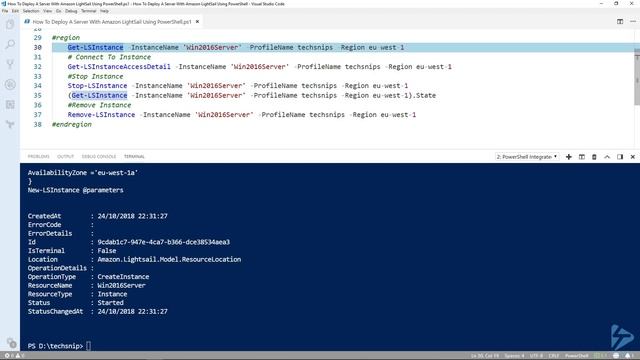Open the bottom icon above the gear
The width and height of the screenshot is (640, 360).
pos(10,124)
